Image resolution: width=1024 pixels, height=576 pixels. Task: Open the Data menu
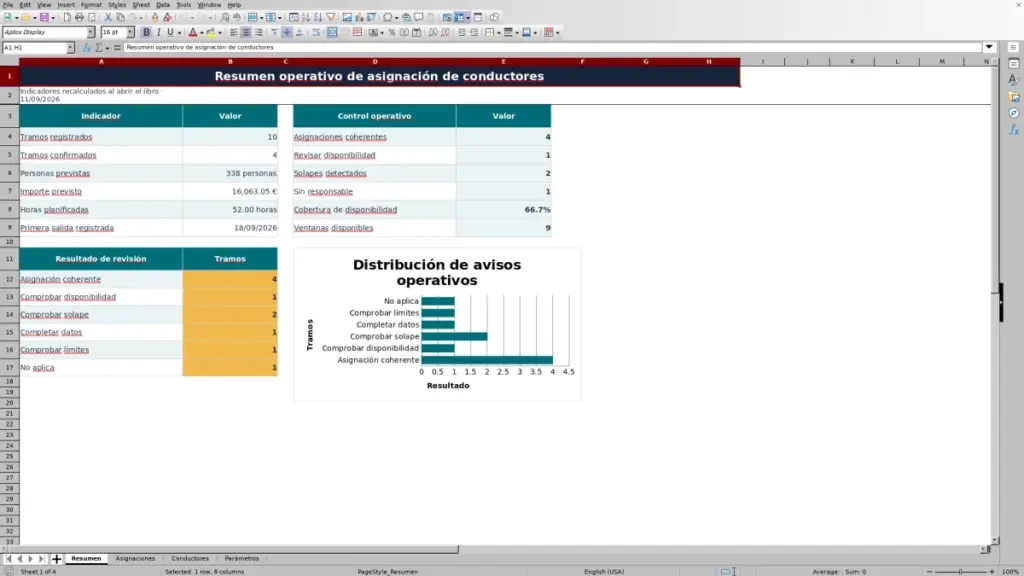point(163,5)
